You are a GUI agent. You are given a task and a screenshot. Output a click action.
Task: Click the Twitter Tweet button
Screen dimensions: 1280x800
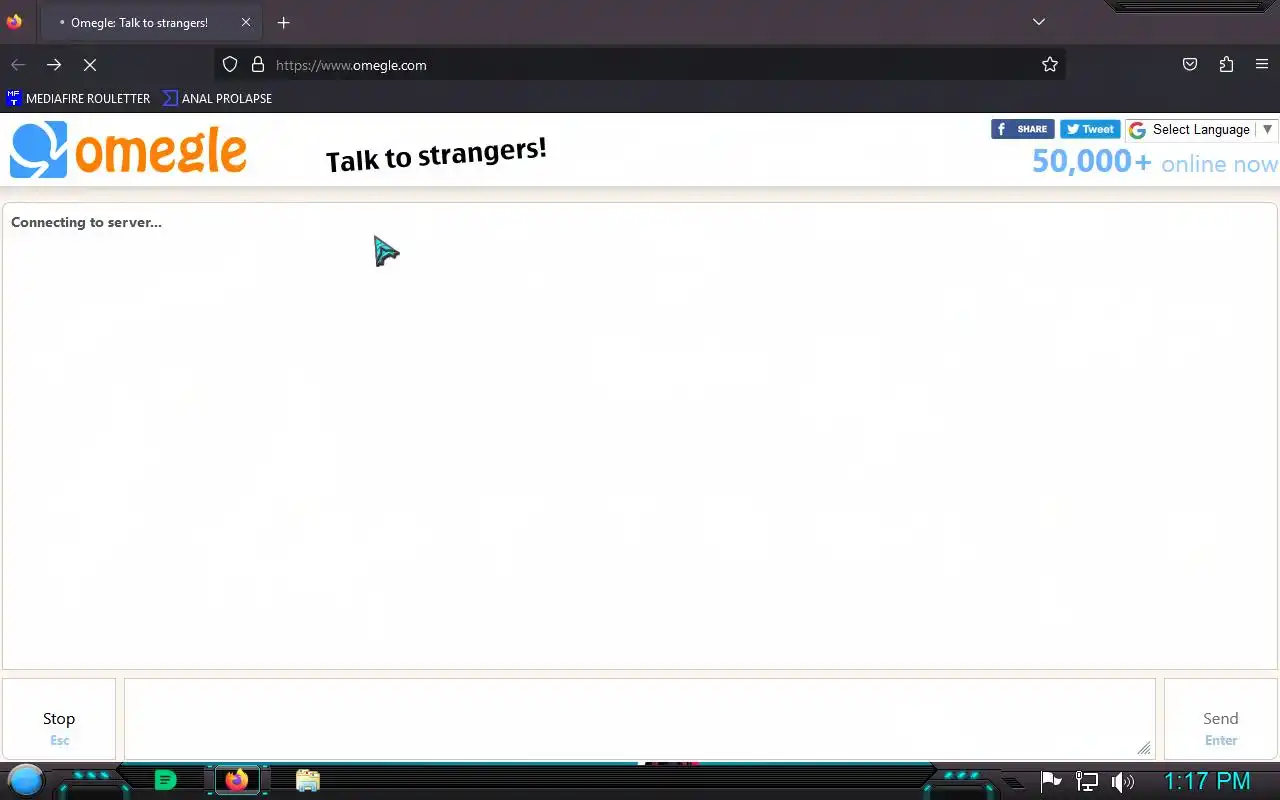click(1090, 129)
